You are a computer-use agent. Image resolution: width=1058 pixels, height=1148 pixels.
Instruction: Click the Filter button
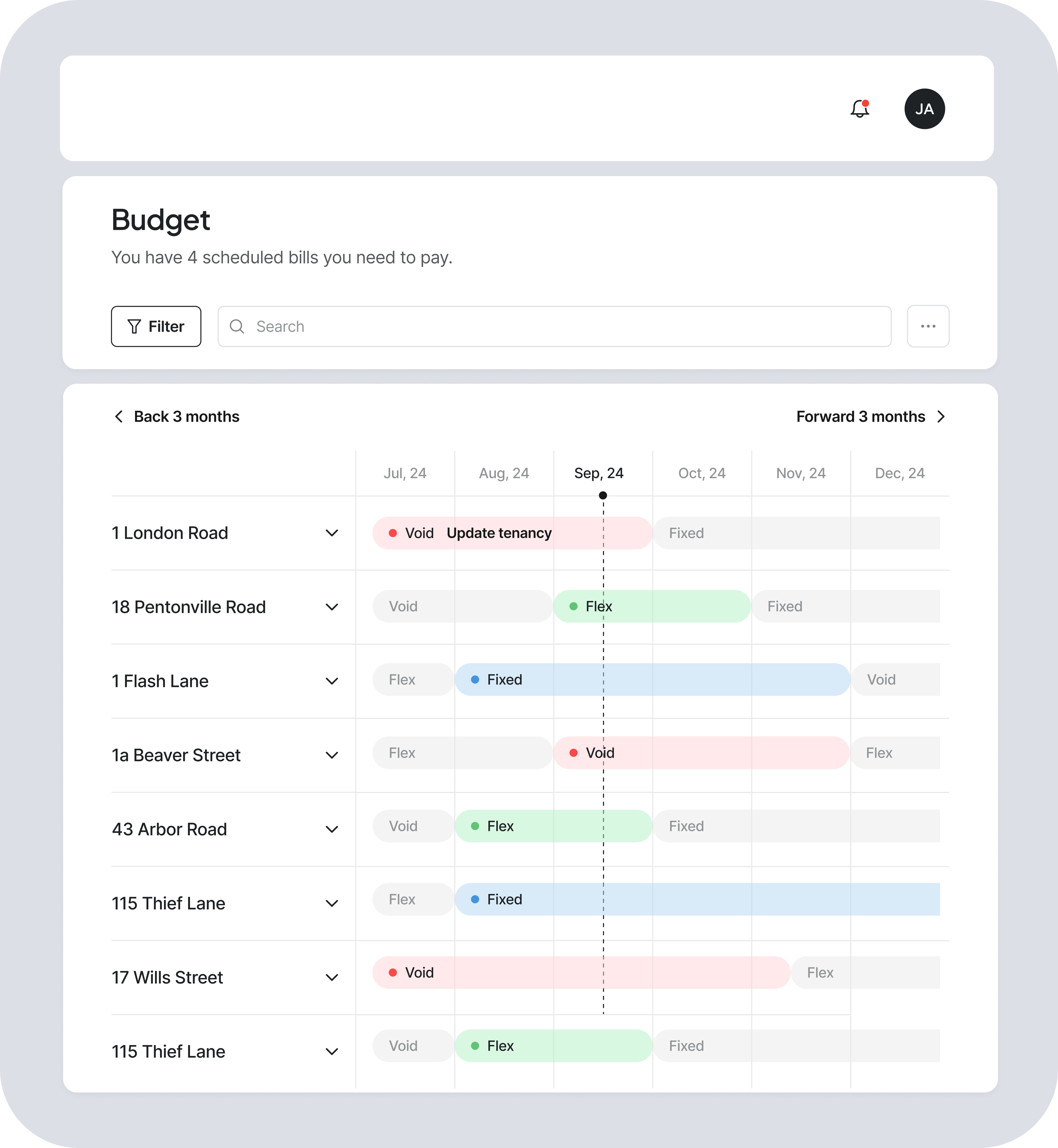click(x=156, y=326)
